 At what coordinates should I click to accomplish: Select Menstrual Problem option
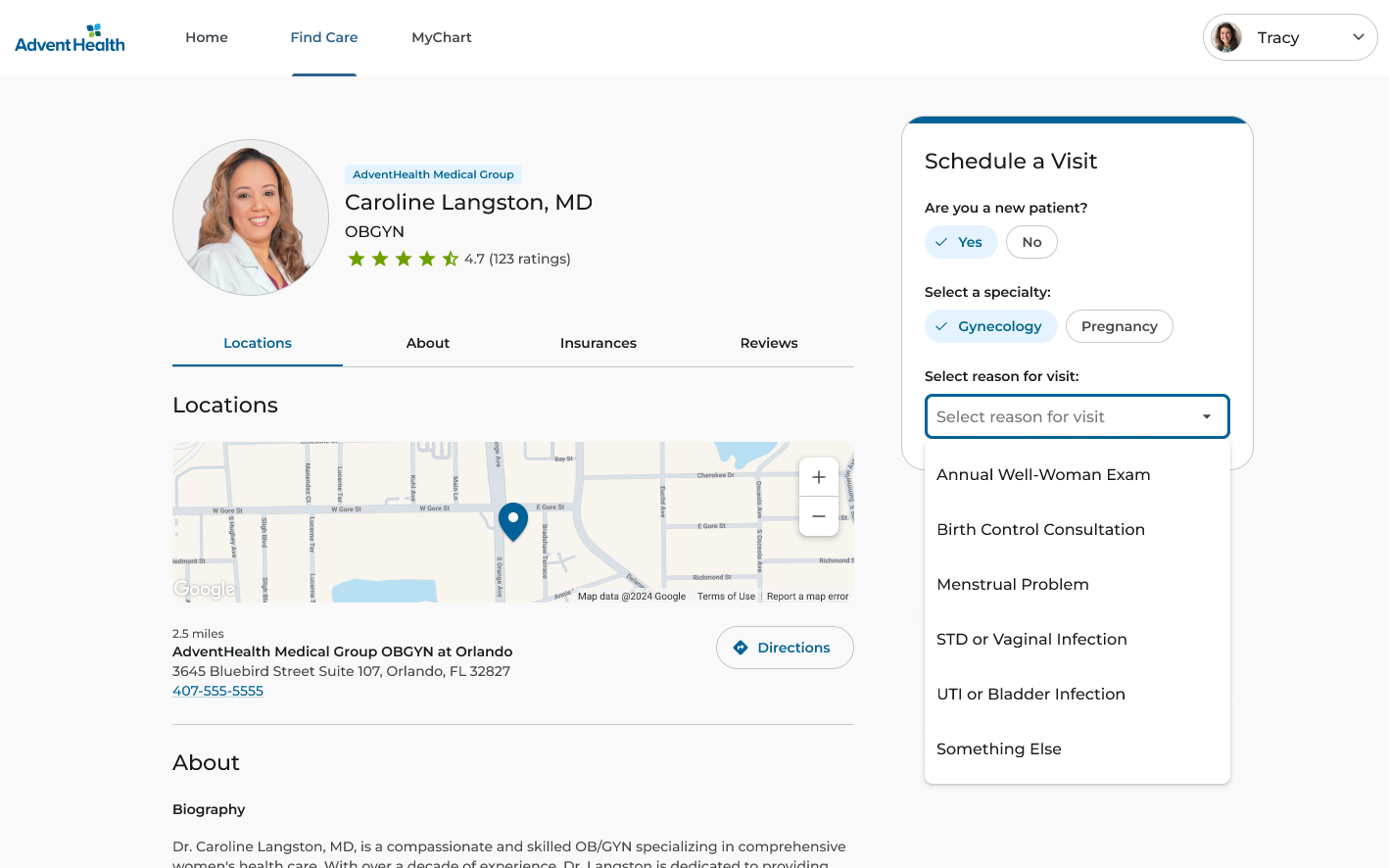(1078, 584)
